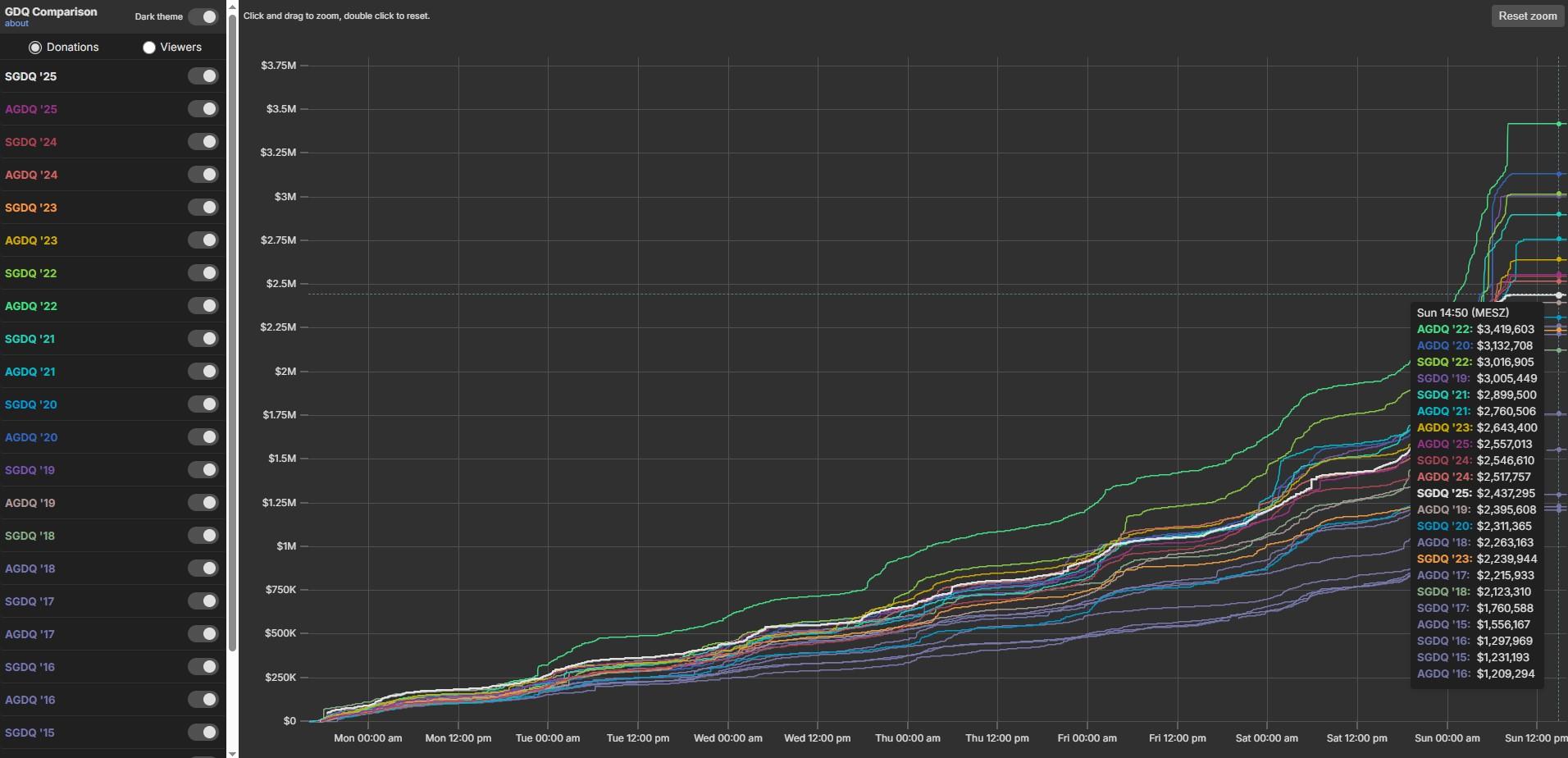
Task: Select the Viewers radio button
Action: (148, 48)
